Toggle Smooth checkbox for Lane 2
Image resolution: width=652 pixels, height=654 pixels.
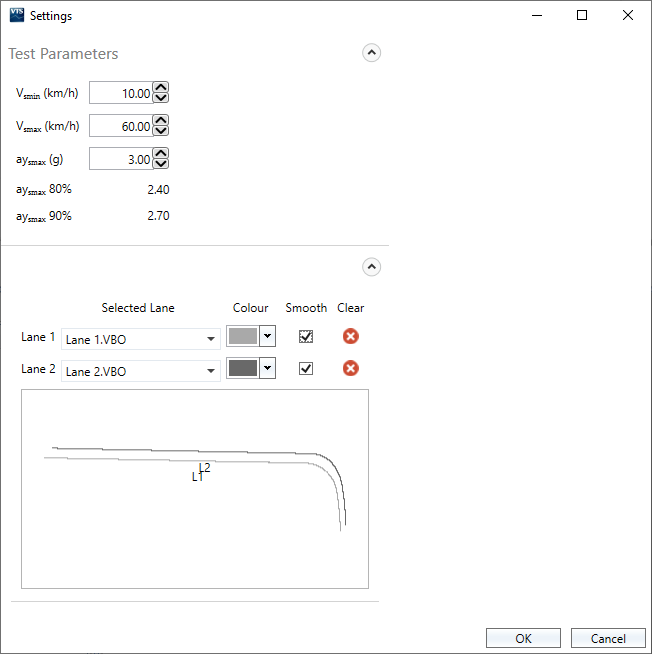[x=306, y=369]
